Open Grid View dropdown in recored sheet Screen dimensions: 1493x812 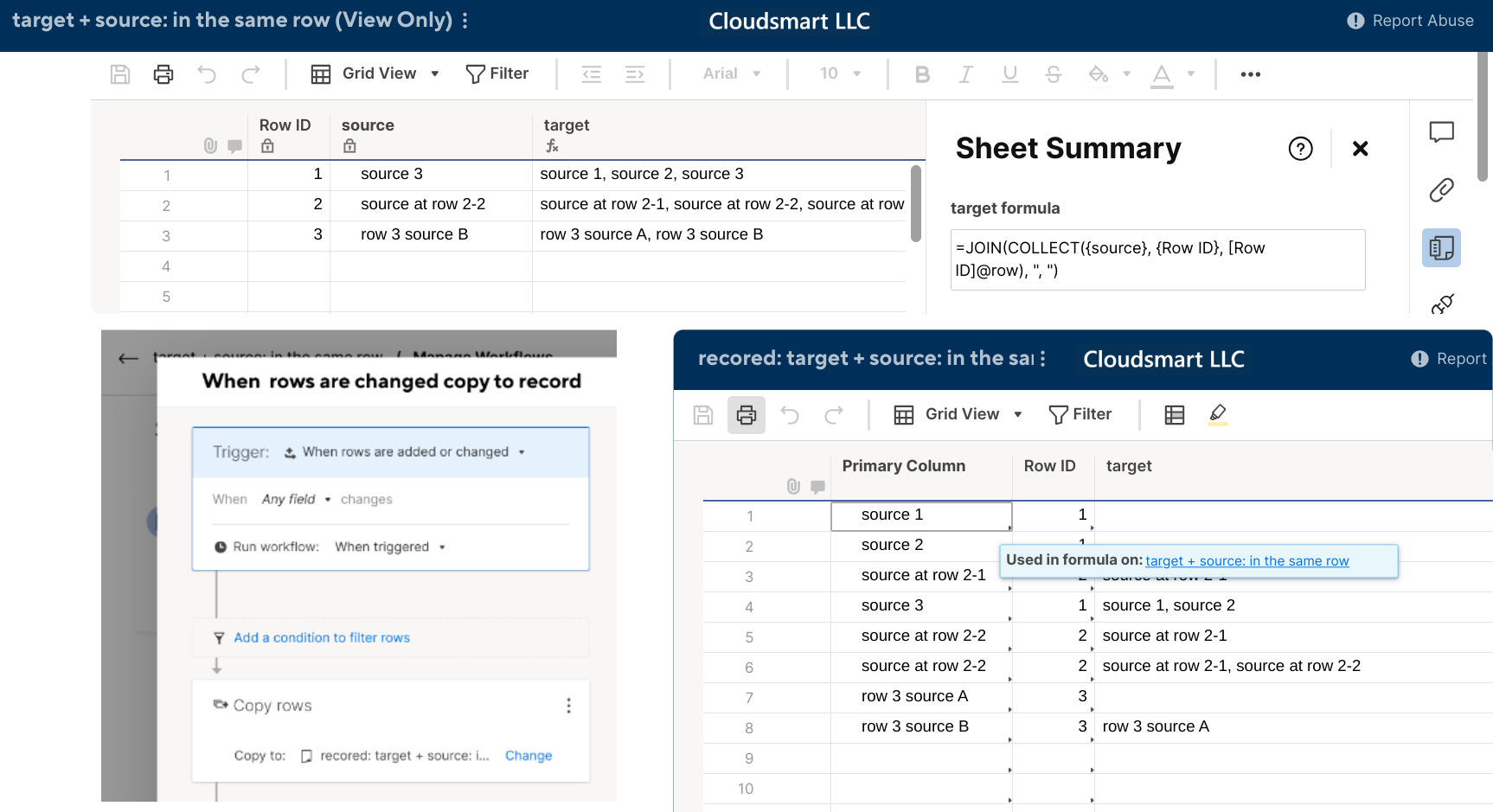[958, 415]
